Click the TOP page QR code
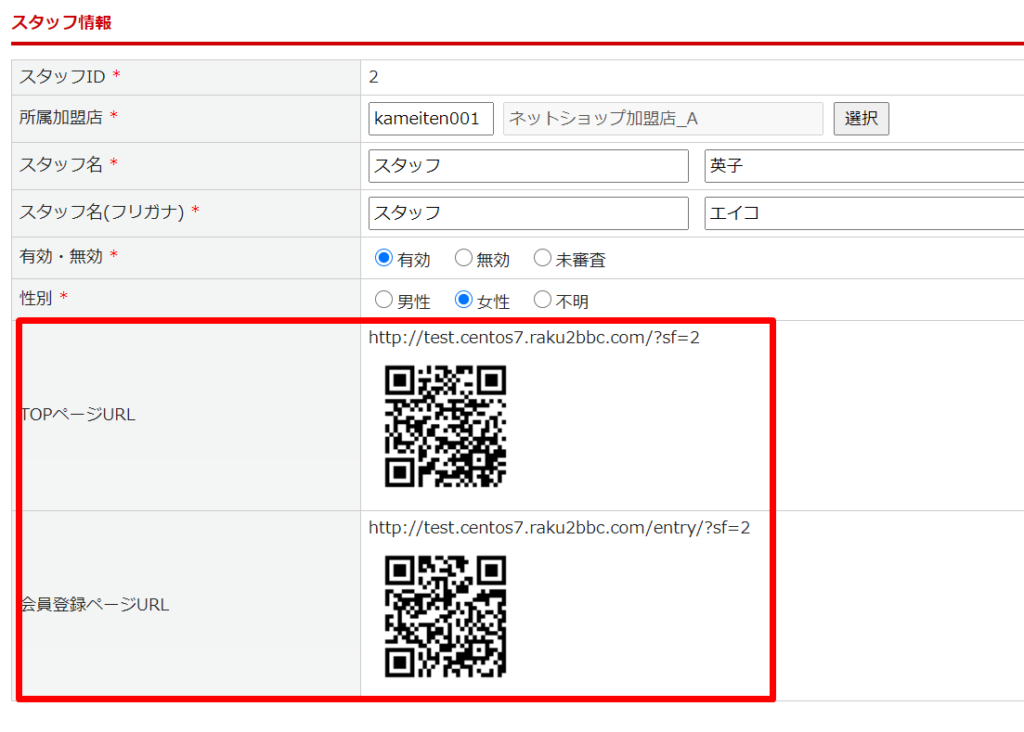 click(446, 426)
